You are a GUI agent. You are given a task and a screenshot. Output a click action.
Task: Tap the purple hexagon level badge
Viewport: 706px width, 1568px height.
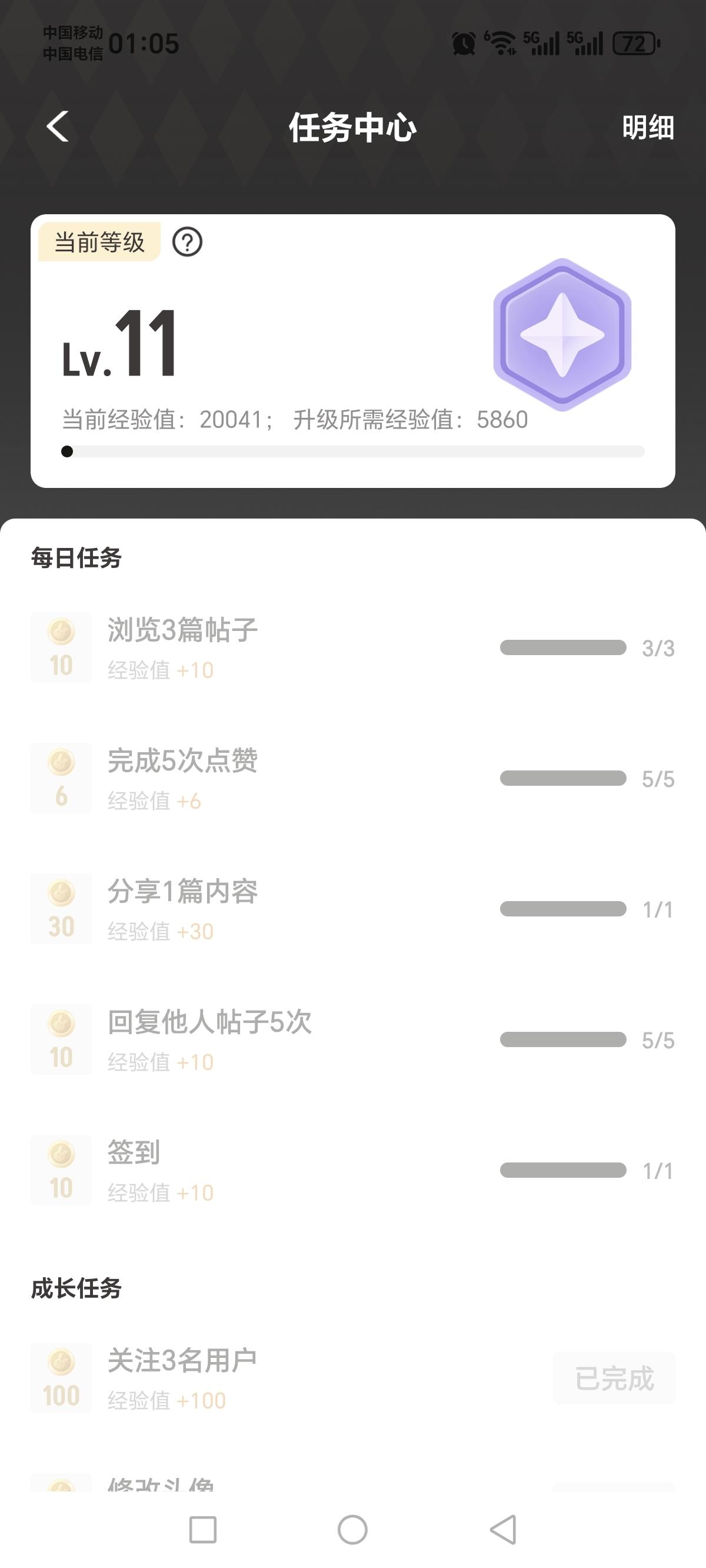[x=562, y=334]
